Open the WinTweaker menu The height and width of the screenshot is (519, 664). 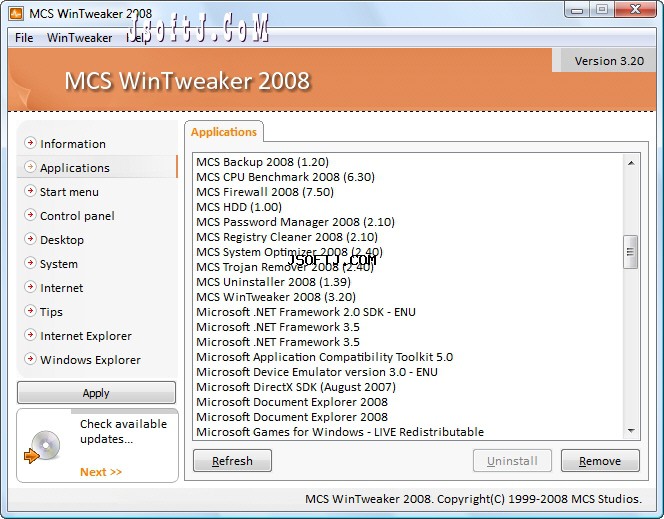click(x=80, y=38)
